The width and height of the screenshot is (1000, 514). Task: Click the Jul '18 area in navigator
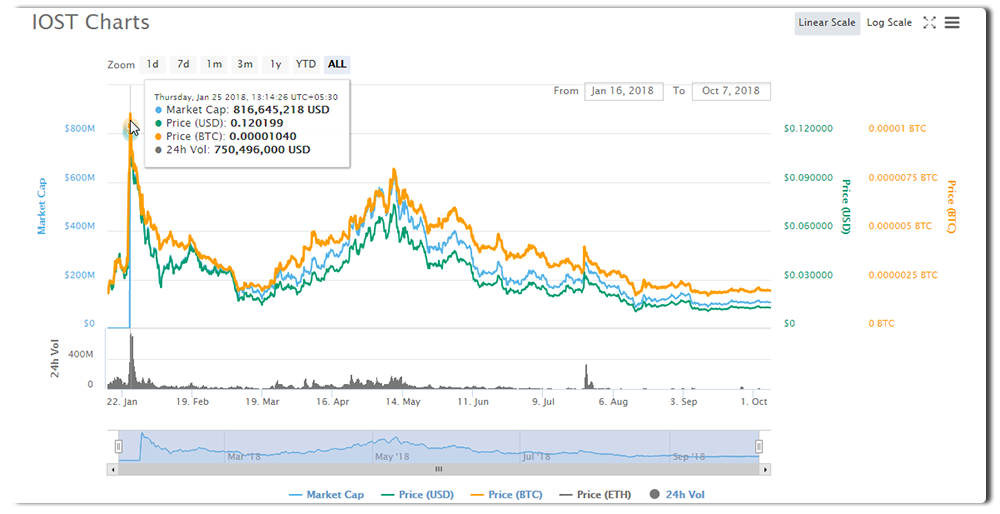point(535,457)
